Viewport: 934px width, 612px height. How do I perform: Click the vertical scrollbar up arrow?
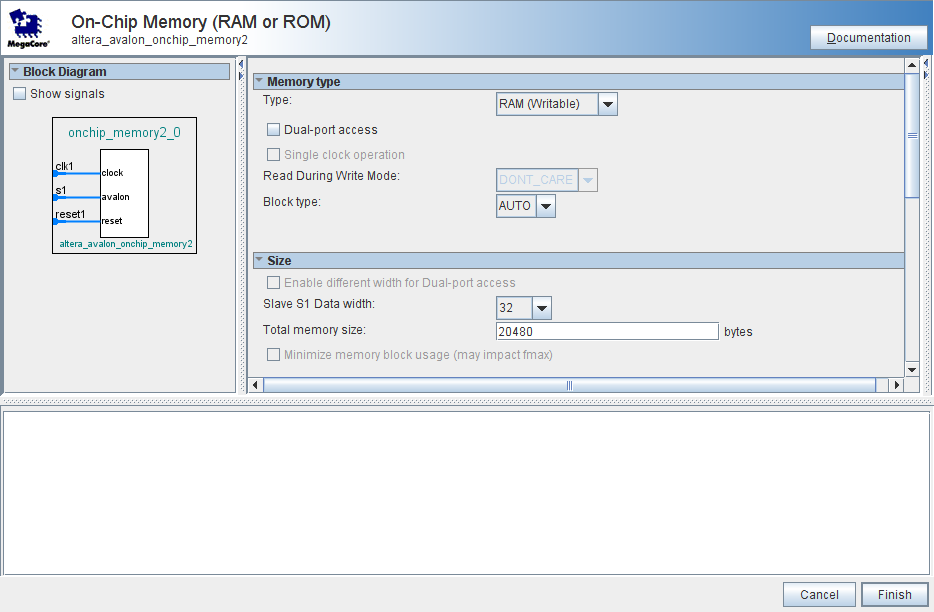click(x=911, y=66)
